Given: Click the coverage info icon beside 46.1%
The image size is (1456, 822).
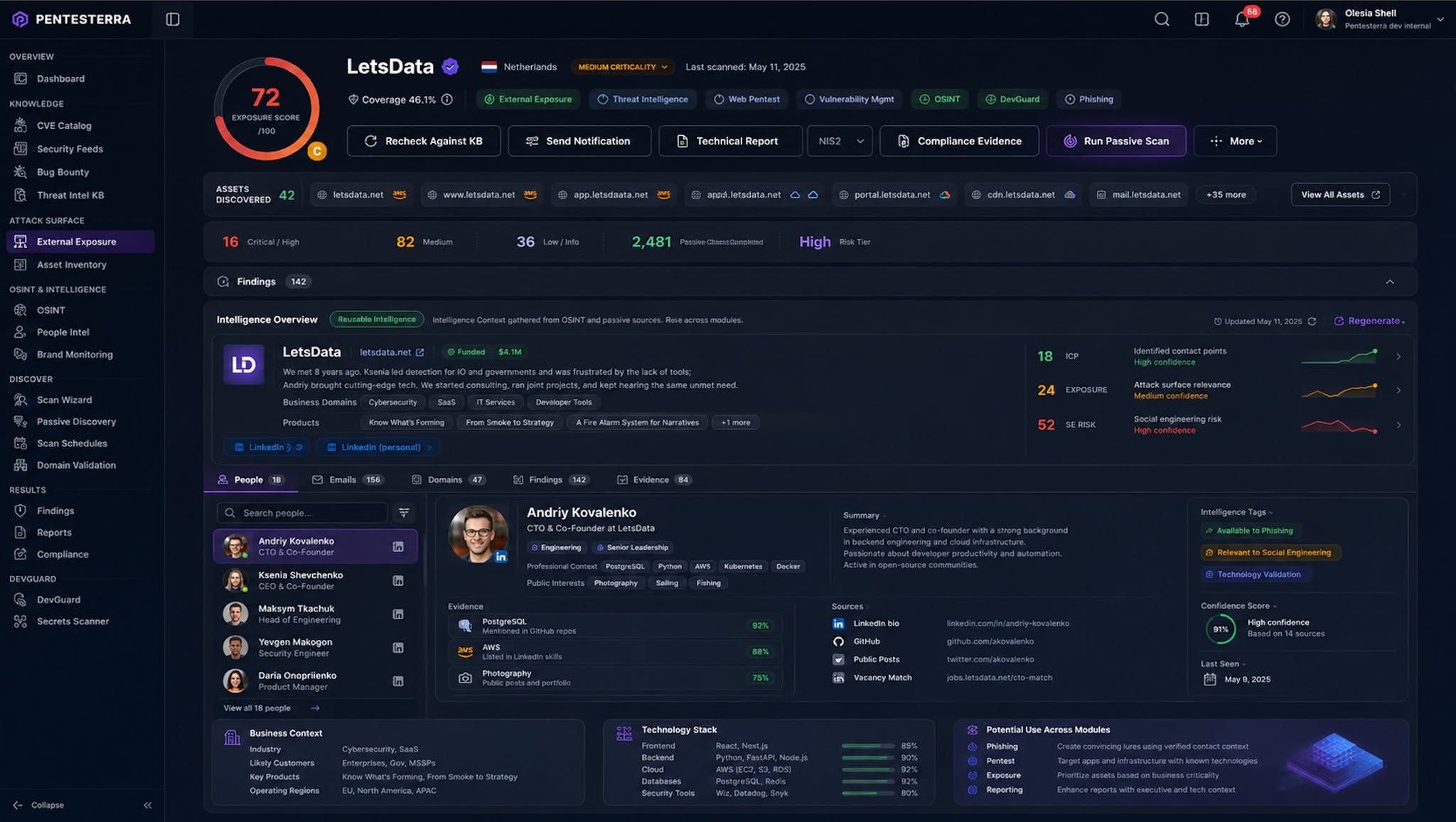Looking at the screenshot, I should point(446,100).
